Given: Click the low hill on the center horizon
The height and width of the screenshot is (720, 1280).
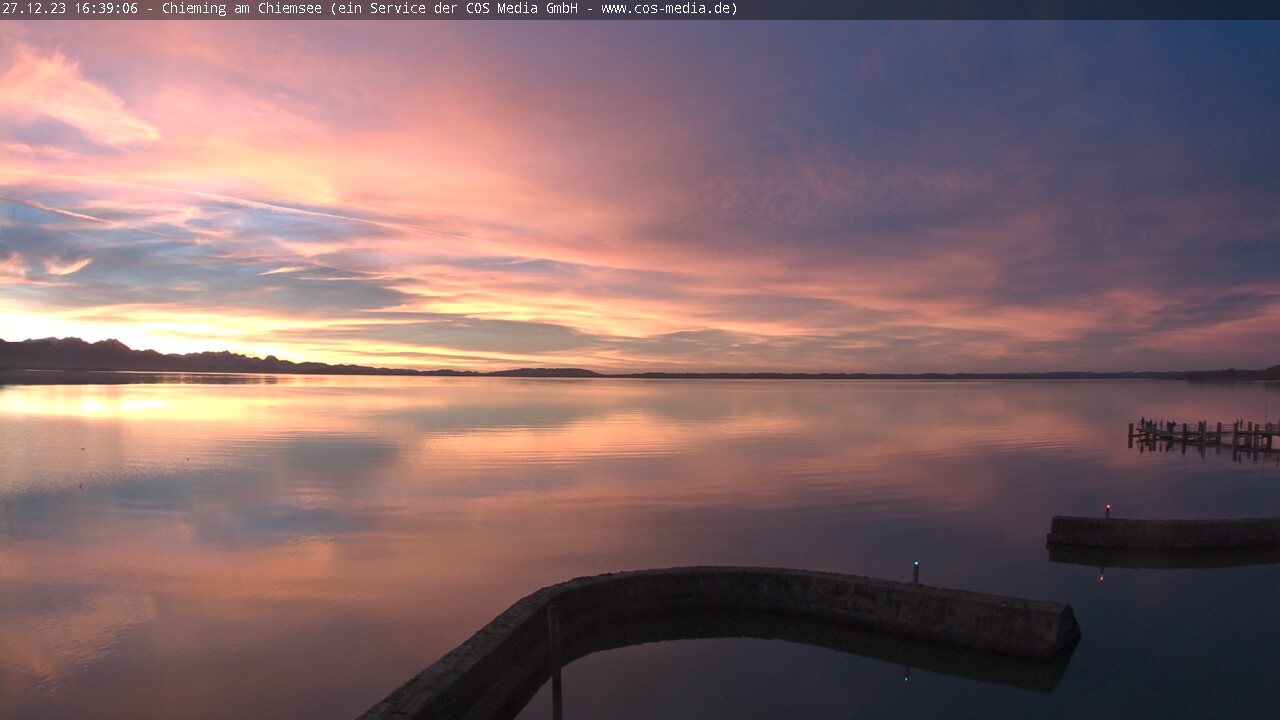Looking at the screenshot, I should click(x=545, y=372).
